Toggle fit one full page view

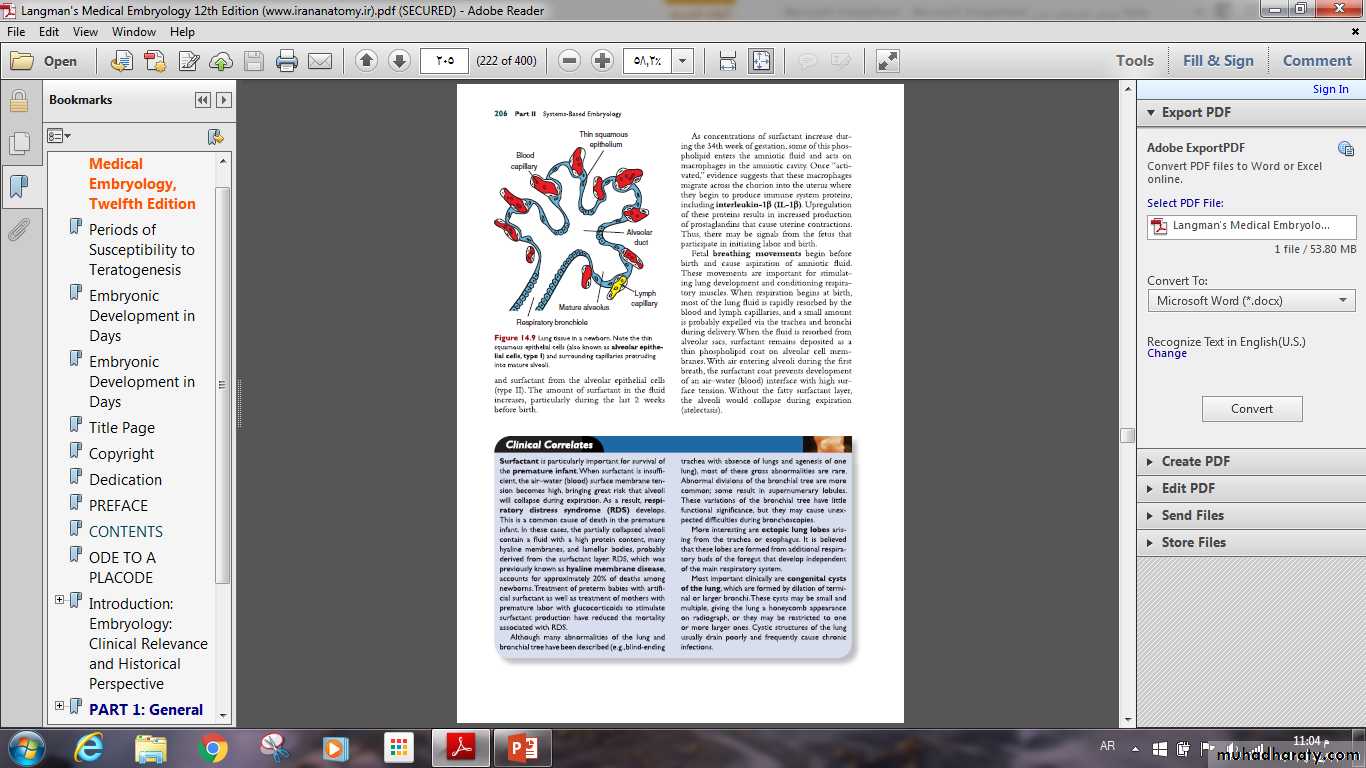[761, 61]
